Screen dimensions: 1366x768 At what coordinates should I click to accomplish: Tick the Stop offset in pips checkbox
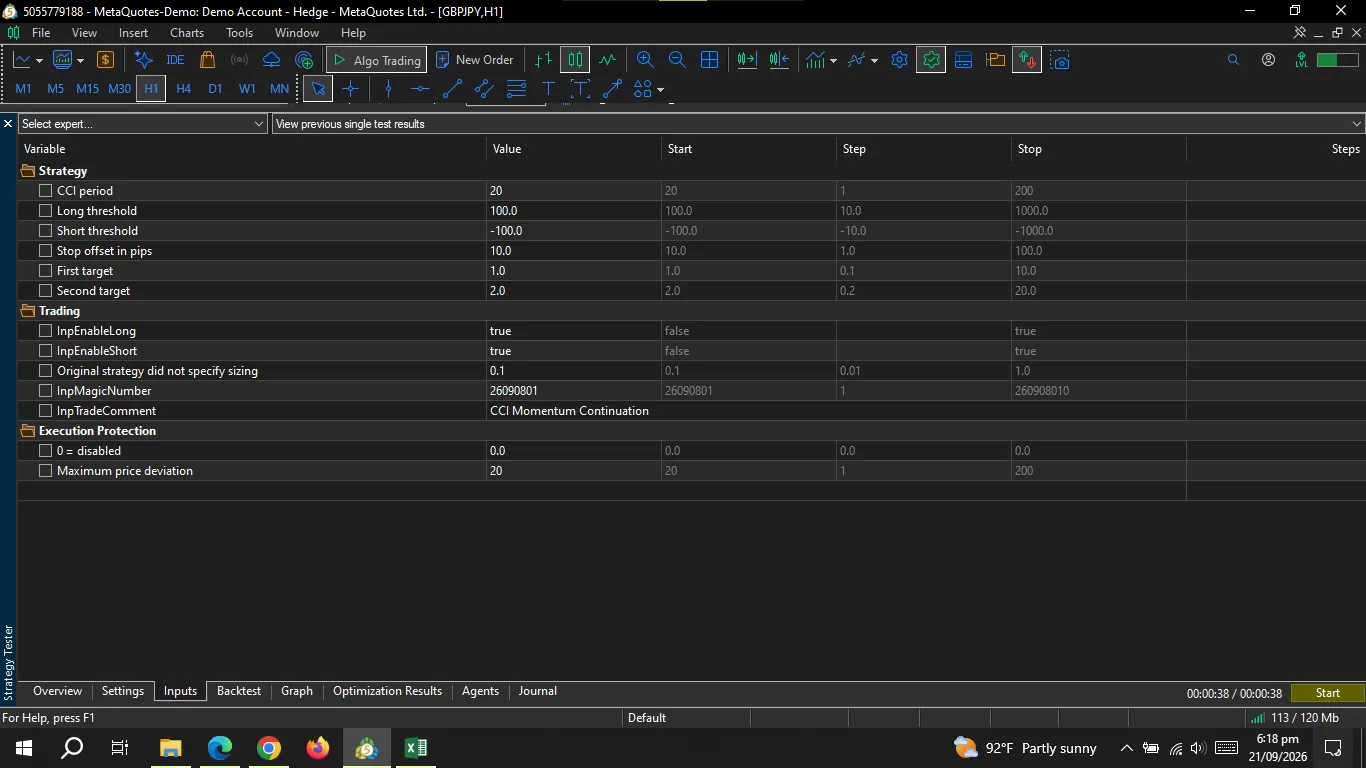coord(45,251)
